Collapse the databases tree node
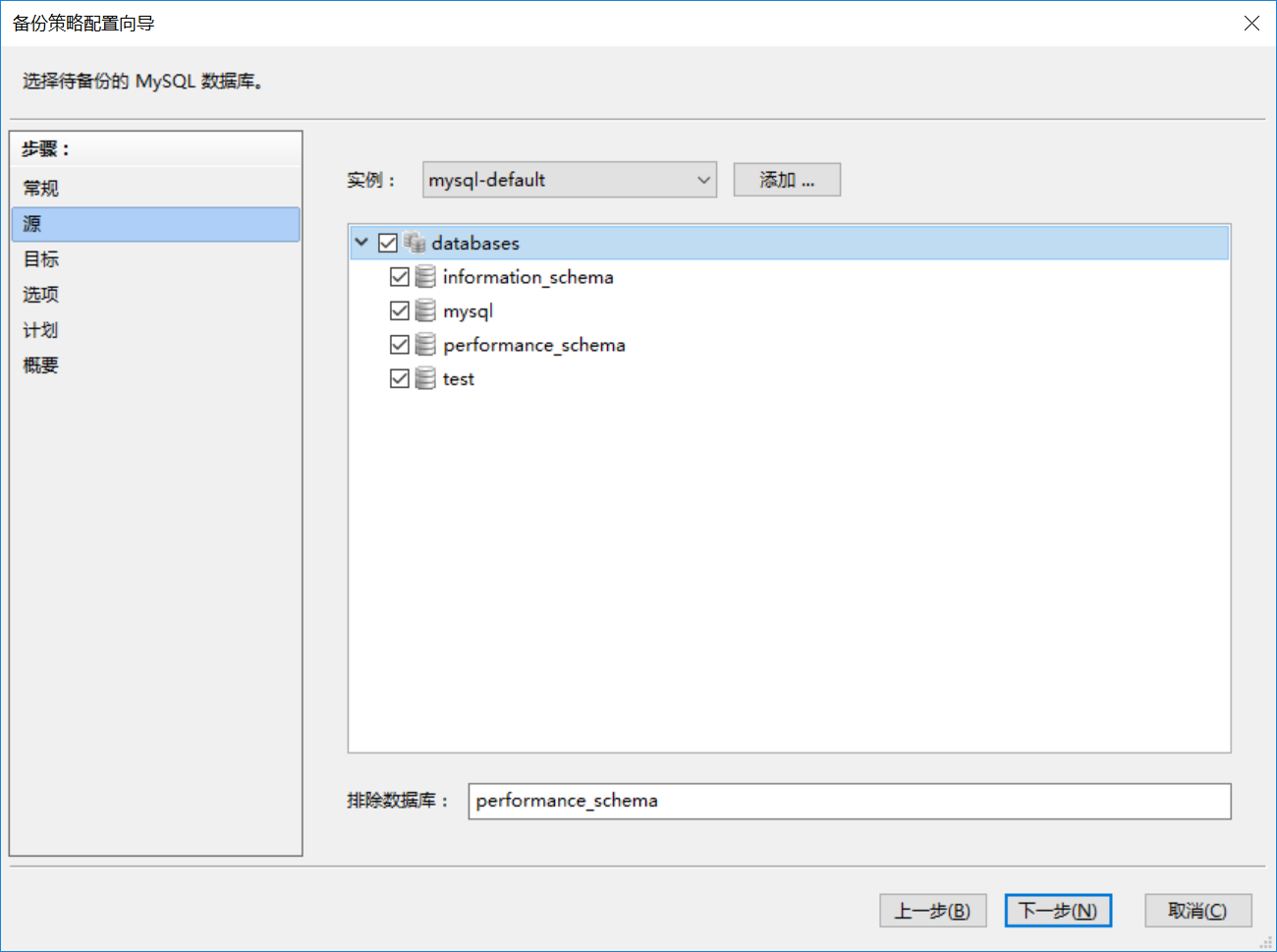Screen dimensions: 1277x952 tap(361, 242)
